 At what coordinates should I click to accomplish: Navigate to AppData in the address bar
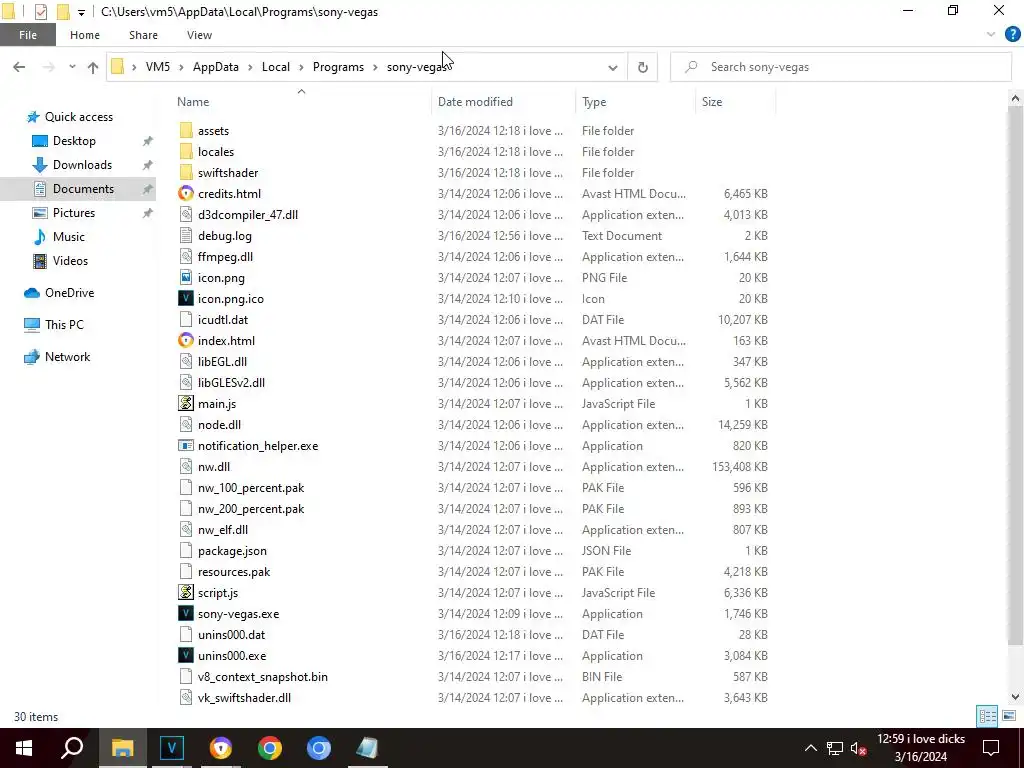click(x=216, y=67)
